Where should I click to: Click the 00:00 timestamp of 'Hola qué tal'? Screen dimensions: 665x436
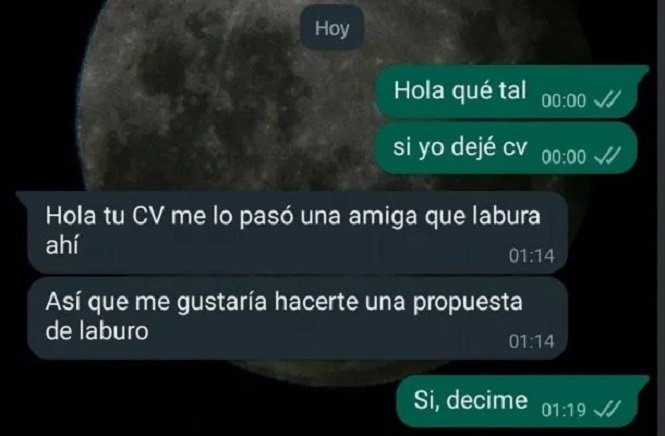pos(564,101)
